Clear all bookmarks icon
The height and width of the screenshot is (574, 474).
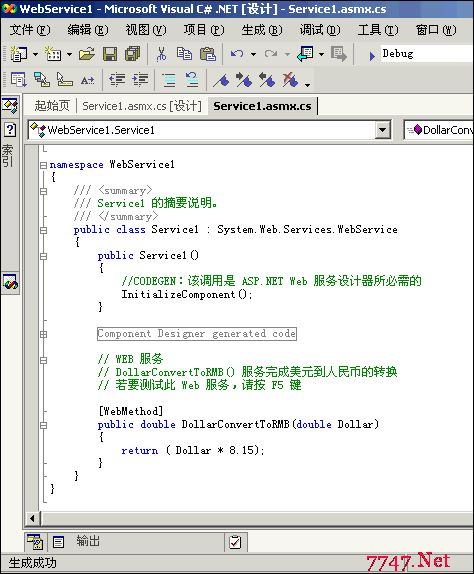point(290,79)
